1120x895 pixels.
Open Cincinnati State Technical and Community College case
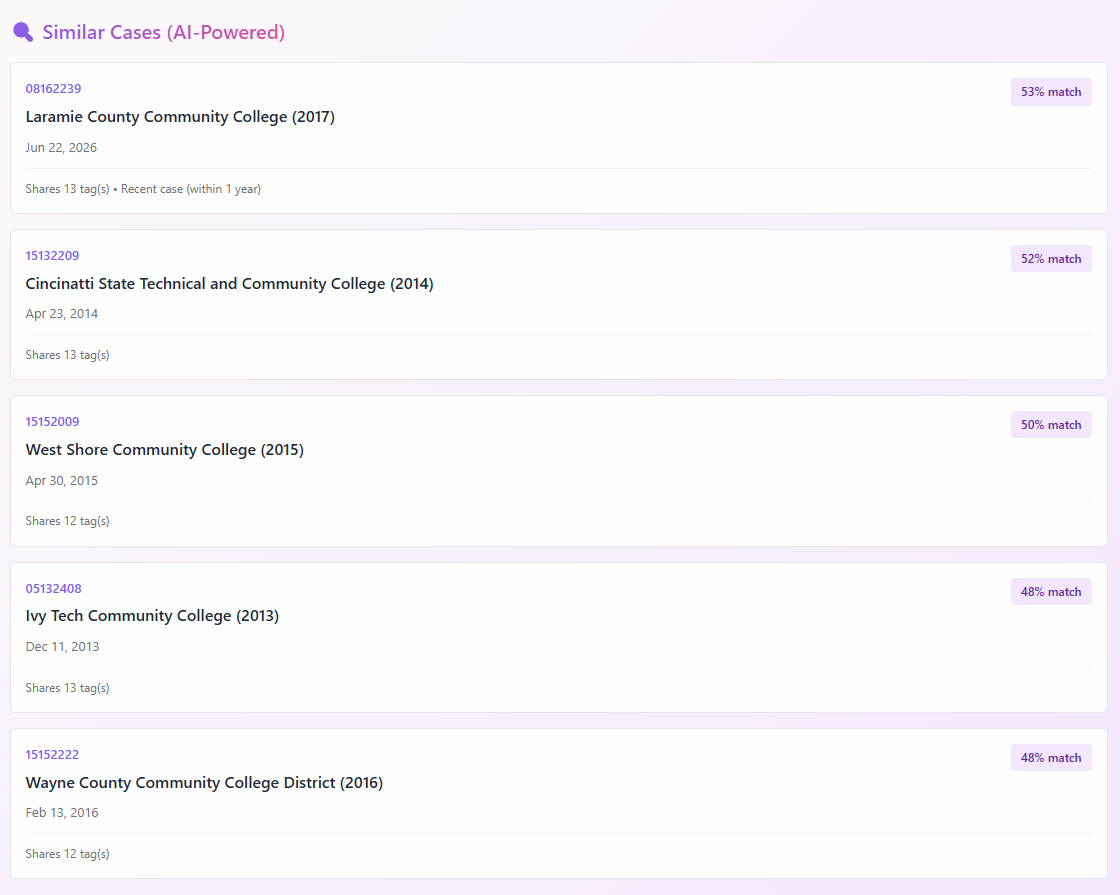(x=229, y=284)
